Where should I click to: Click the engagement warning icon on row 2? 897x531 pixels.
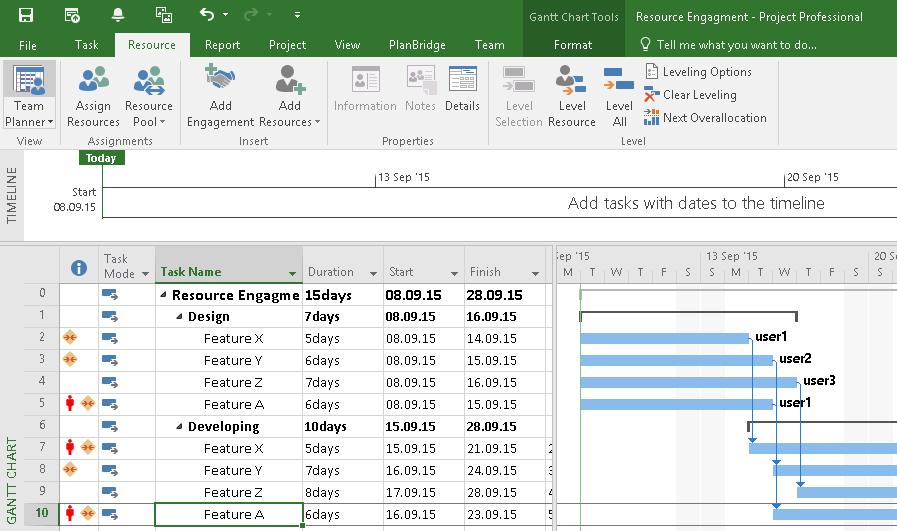coord(70,337)
